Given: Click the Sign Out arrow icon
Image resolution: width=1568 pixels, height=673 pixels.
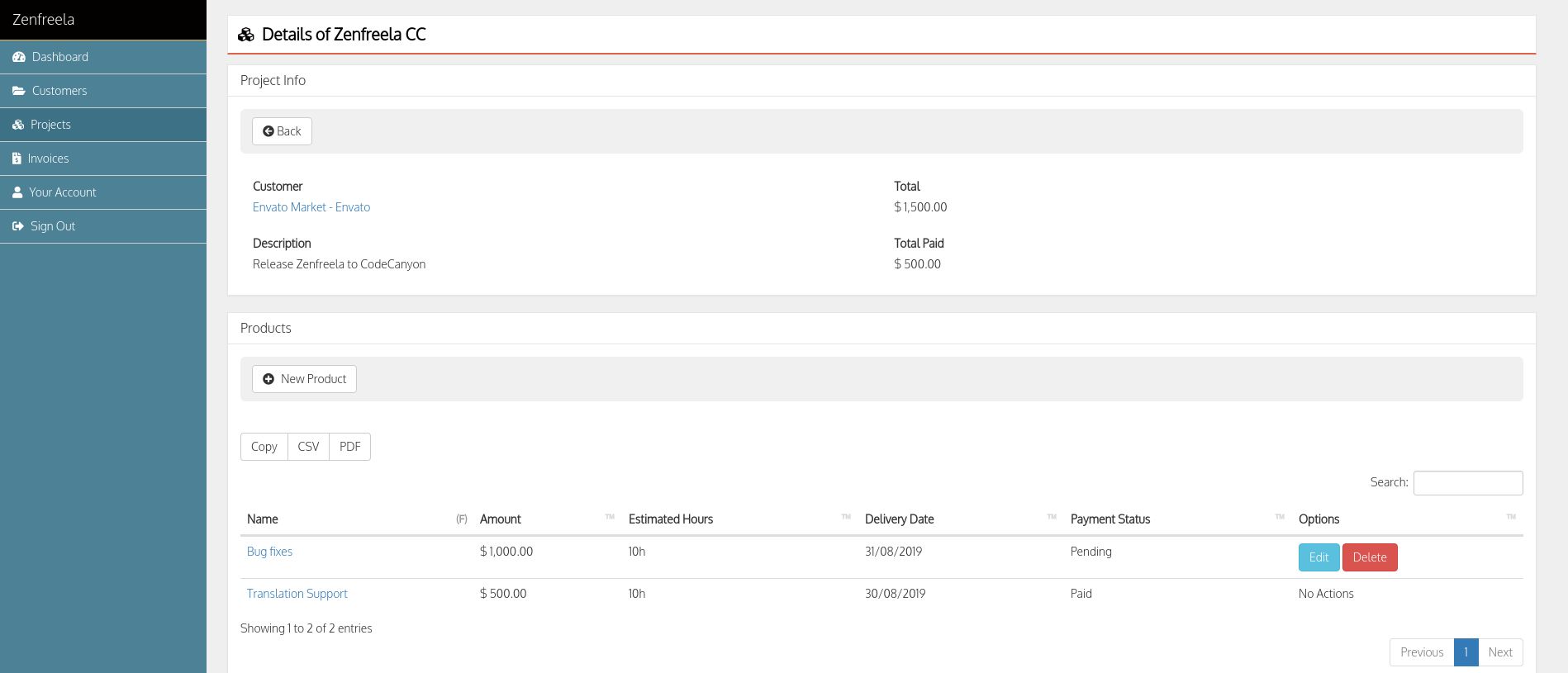Looking at the screenshot, I should click(x=18, y=226).
